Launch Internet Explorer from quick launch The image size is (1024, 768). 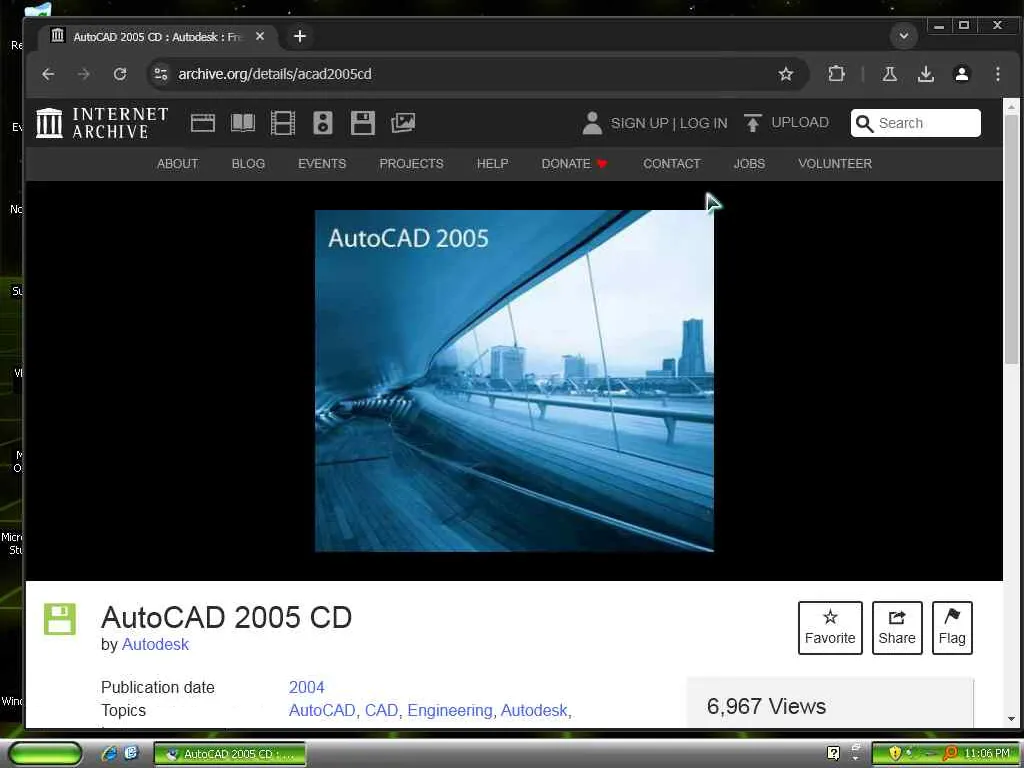[109, 754]
